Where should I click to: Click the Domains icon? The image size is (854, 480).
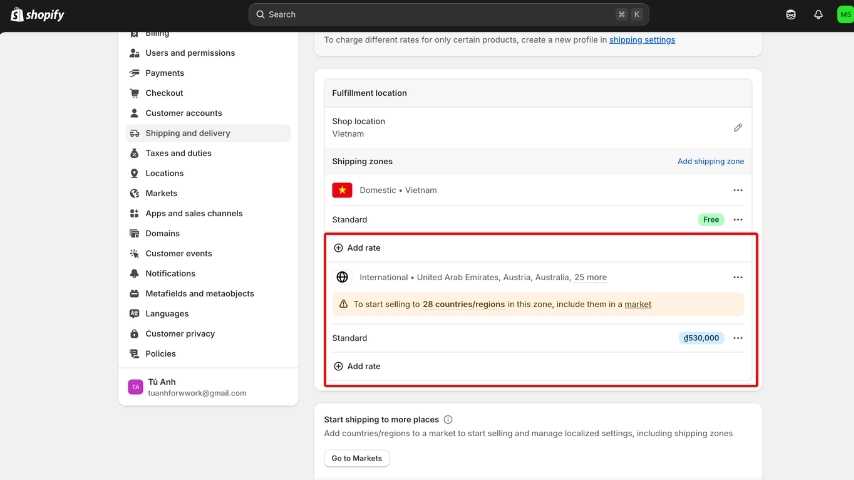click(x=135, y=233)
